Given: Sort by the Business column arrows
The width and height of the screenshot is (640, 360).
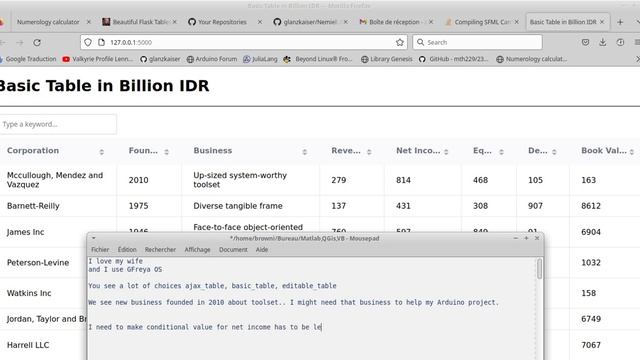Looking at the screenshot, I should tap(304, 152).
